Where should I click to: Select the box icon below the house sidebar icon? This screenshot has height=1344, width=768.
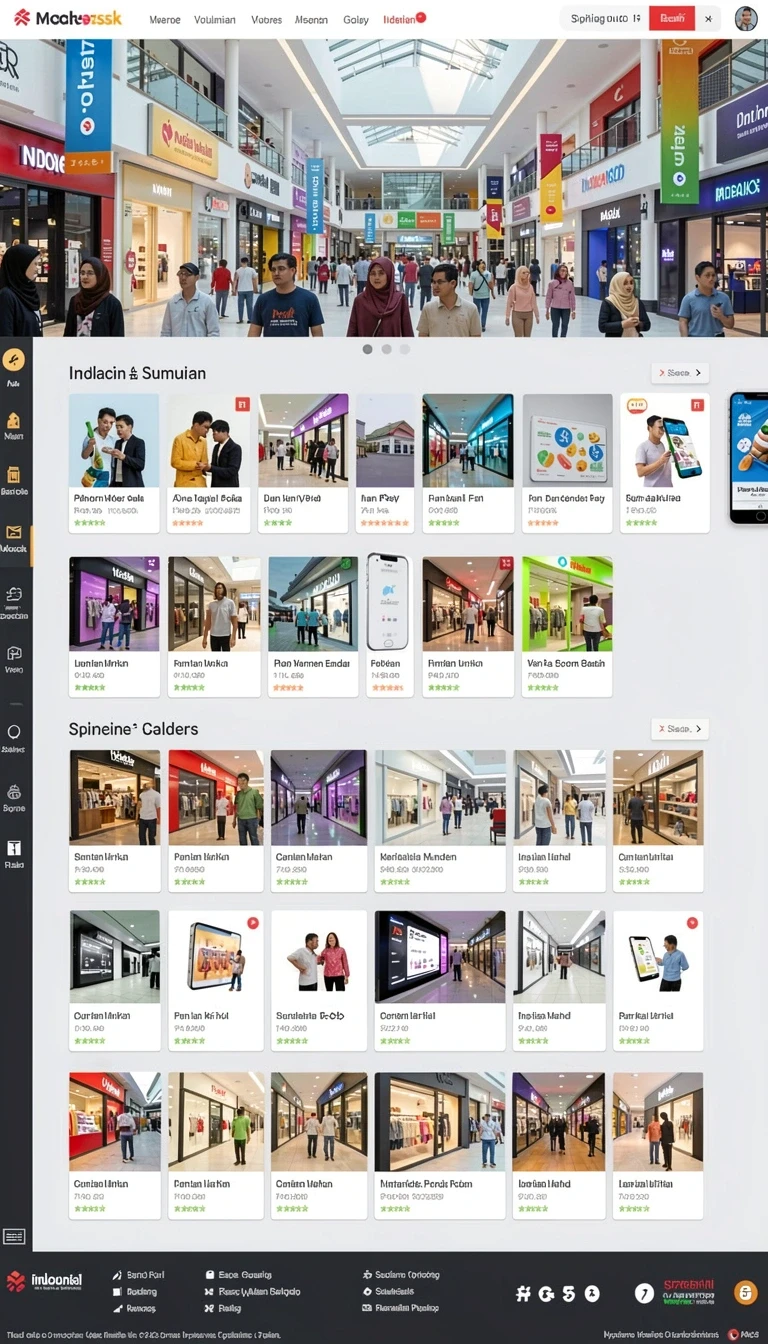[x=14, y=475]
